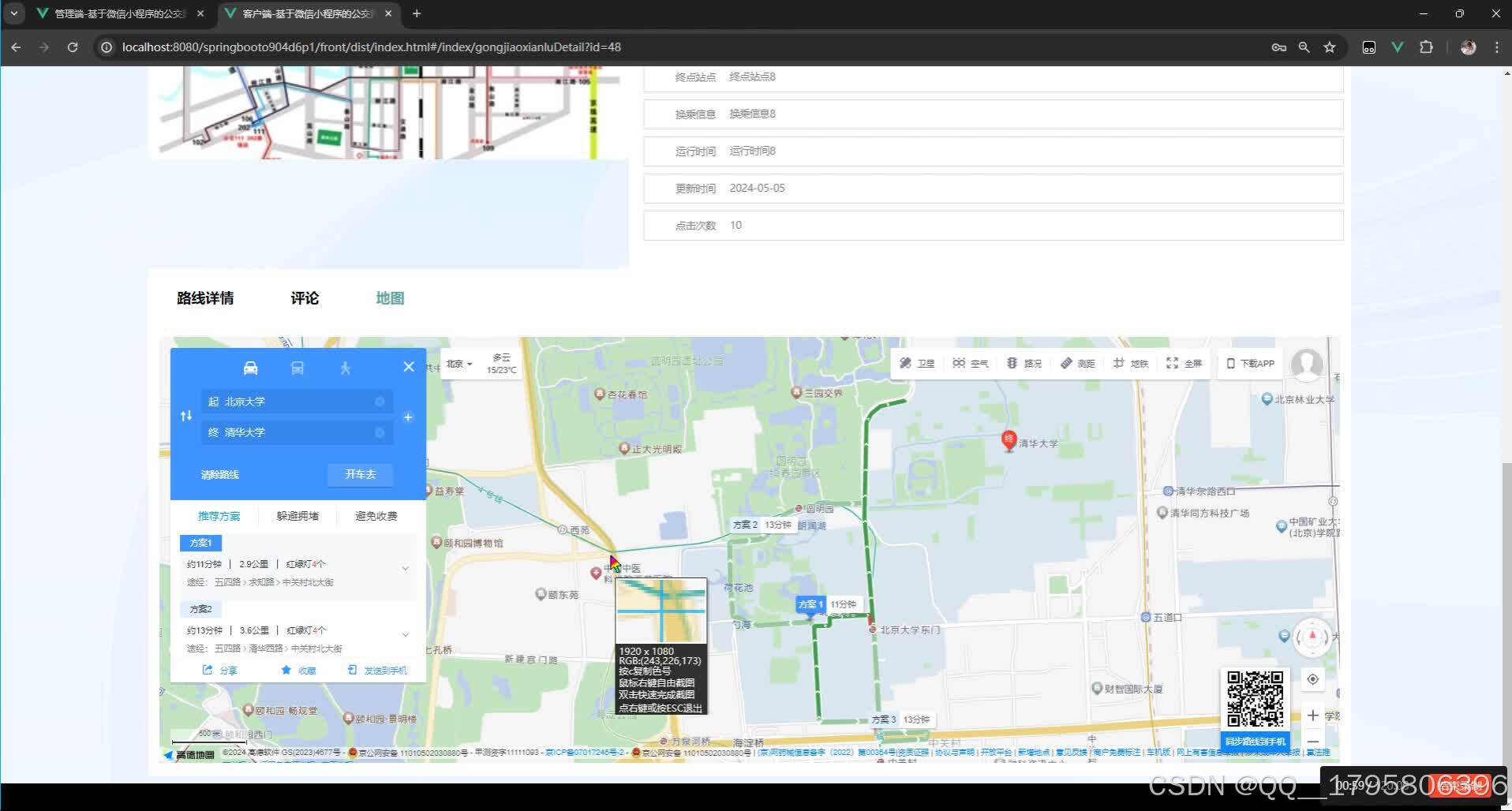Viewport: 1512px width, 811px height.
Task: Open the tab search dropdown arrow
Action: (x=13, y=13)
